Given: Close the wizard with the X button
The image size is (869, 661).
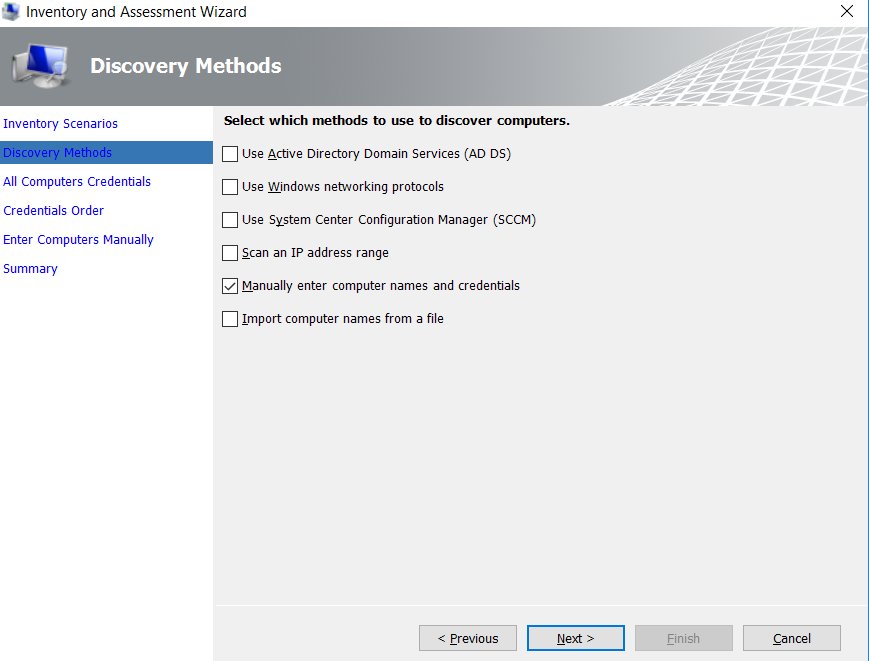Looking at the screenshot, I should (846, 11).
